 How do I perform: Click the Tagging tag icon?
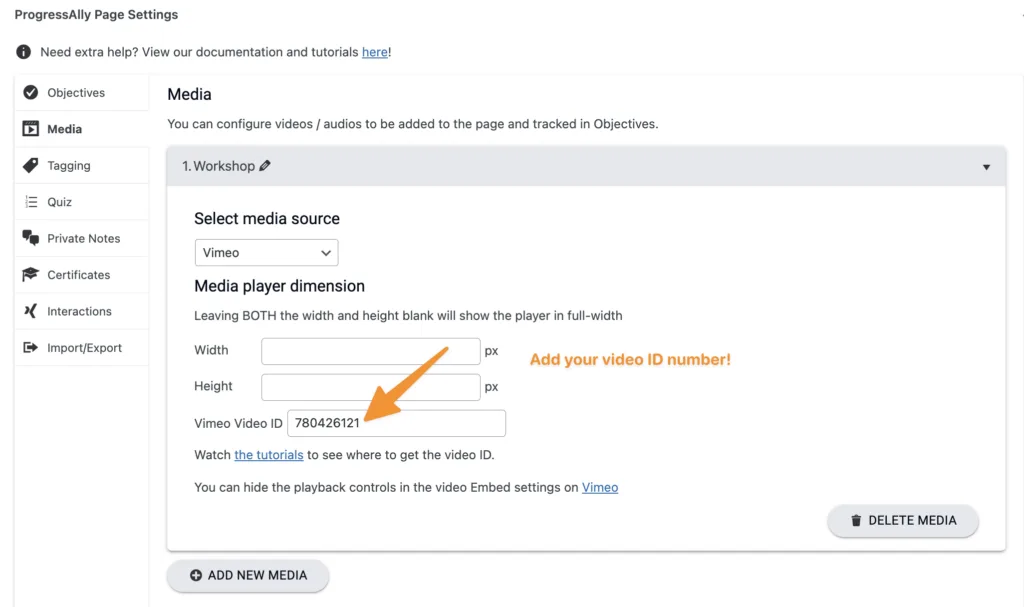pyautogui.click(x=31, y=166)
